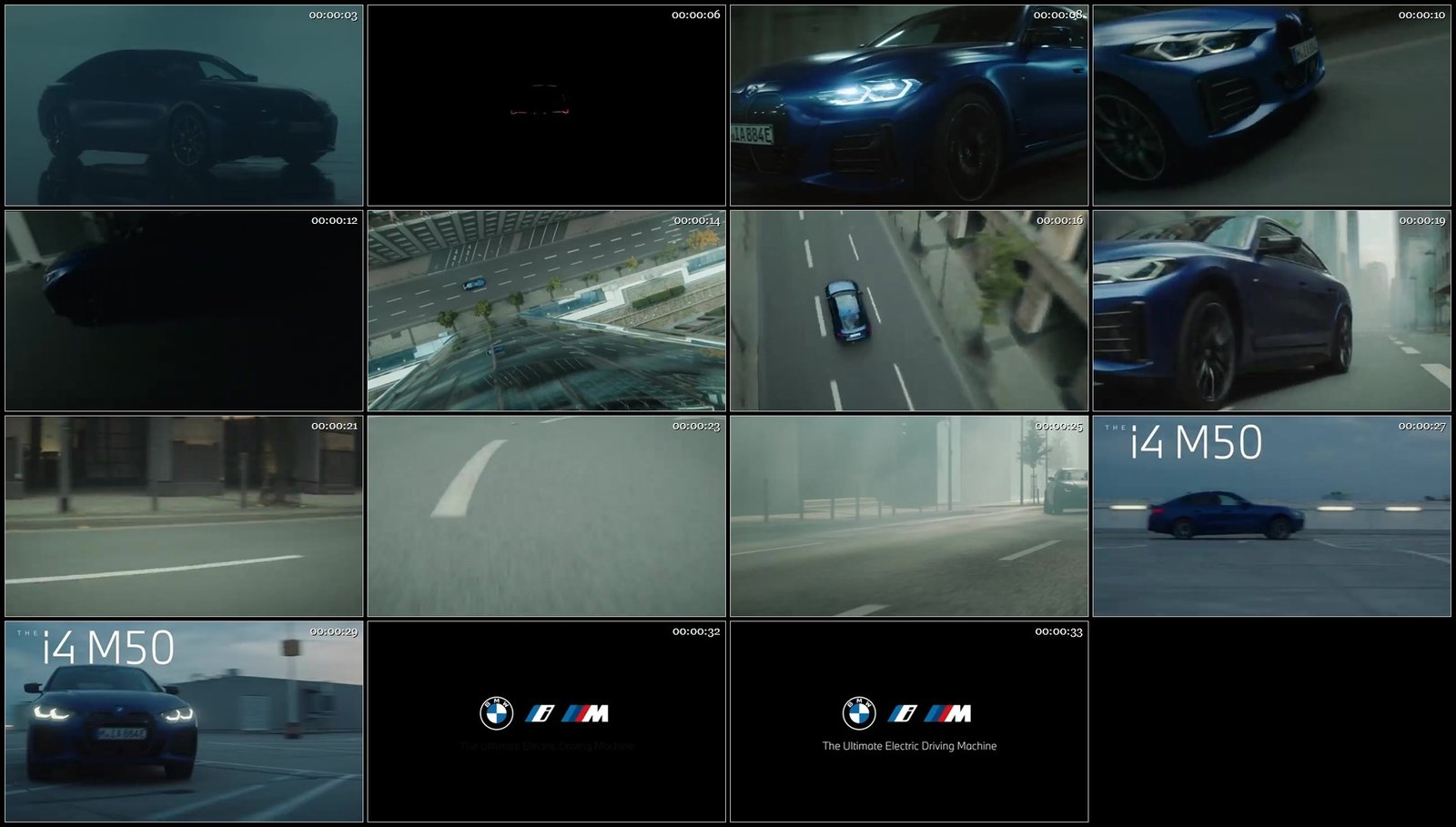Click the BMW i logo in the 00:00:32 frame
This screenshot has height=827, width=1456.
(540, 713)
